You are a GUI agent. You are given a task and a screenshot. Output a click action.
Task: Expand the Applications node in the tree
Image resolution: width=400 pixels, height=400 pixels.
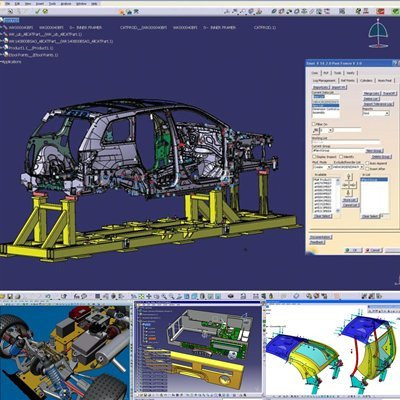click(x=11, y=62)
